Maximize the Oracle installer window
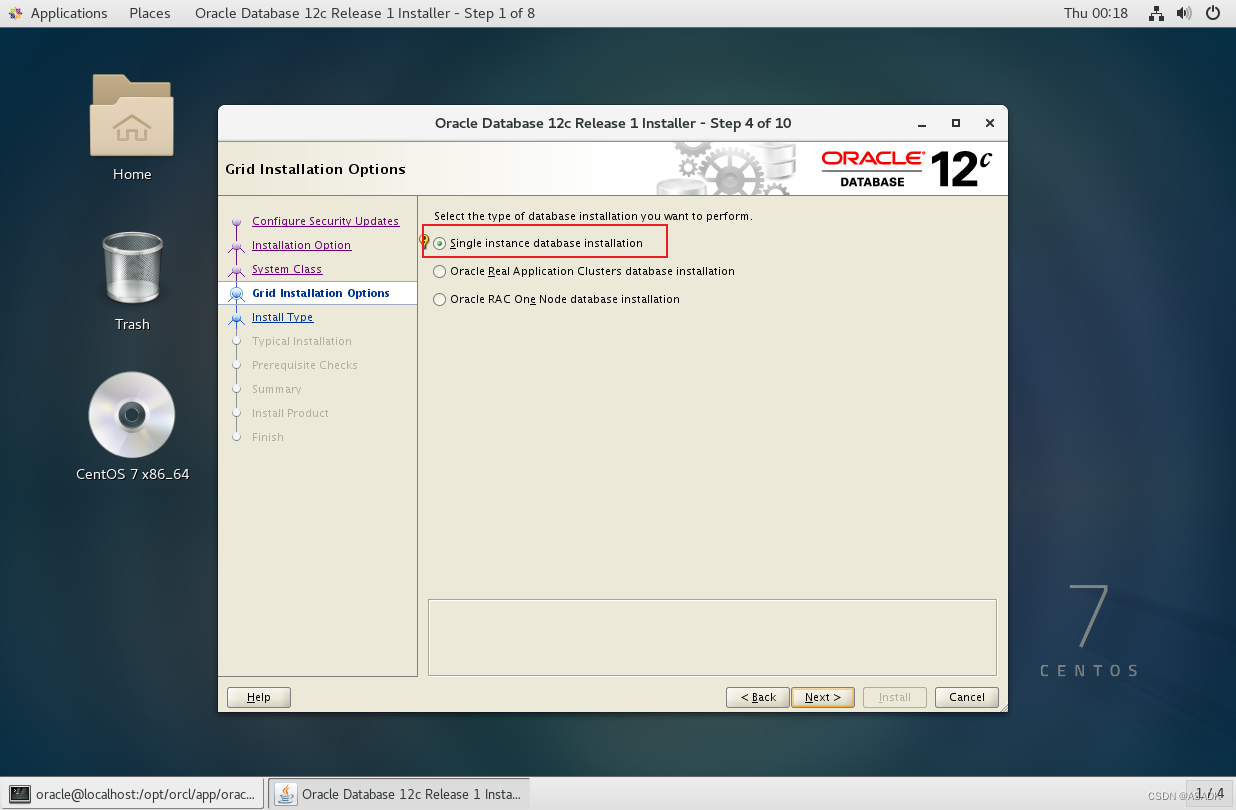 click(x=956, y=123)
